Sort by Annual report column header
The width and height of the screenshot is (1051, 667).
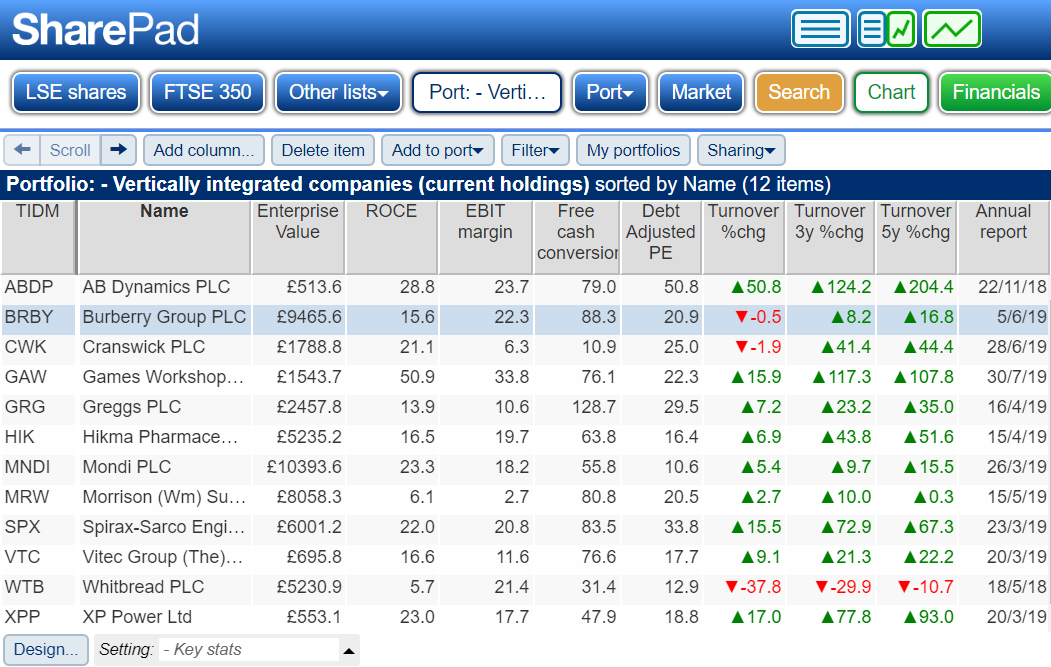pos(1003,237)
